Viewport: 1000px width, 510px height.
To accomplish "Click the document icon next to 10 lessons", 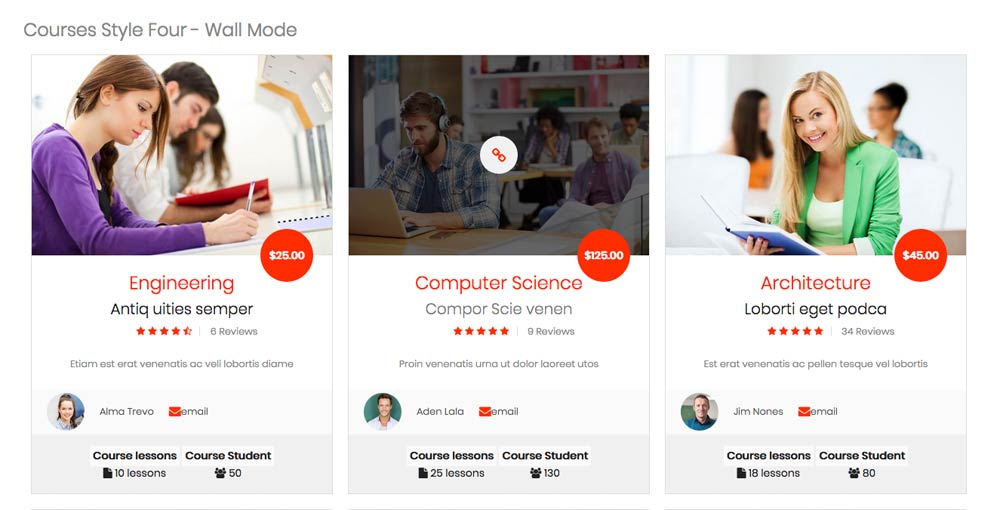I will coord(107,473).
